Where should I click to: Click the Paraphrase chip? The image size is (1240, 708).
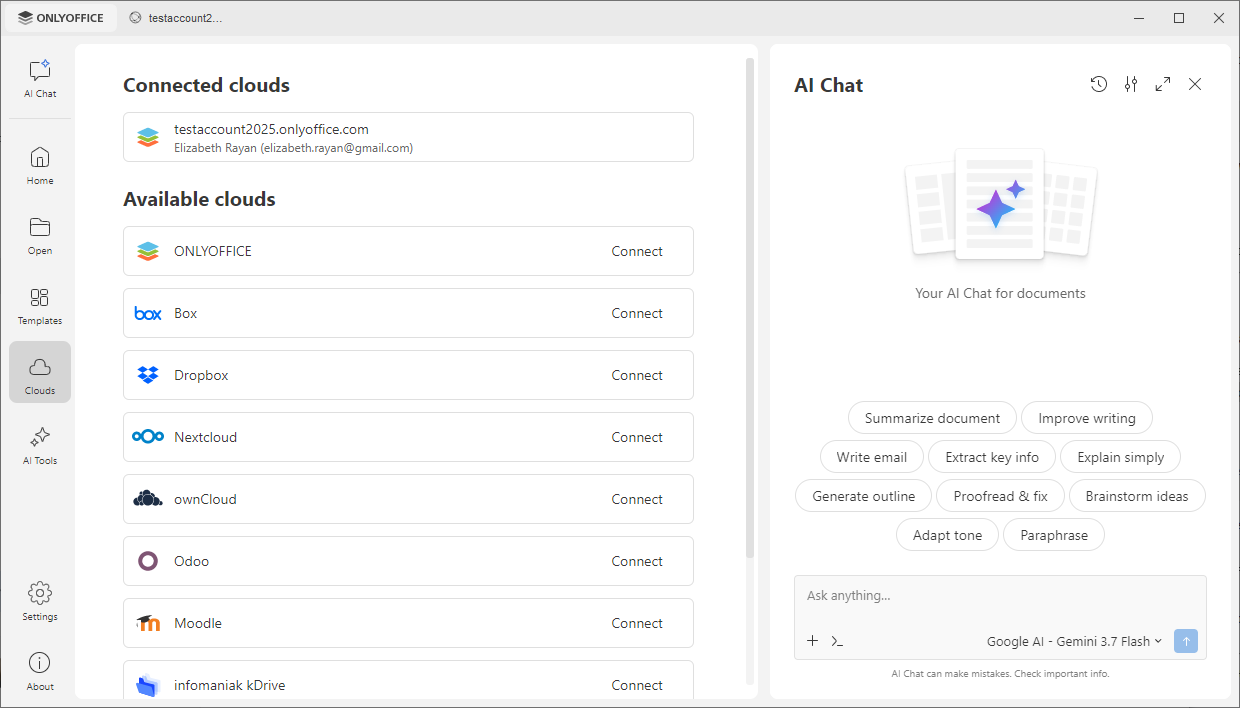(1054, 535)
